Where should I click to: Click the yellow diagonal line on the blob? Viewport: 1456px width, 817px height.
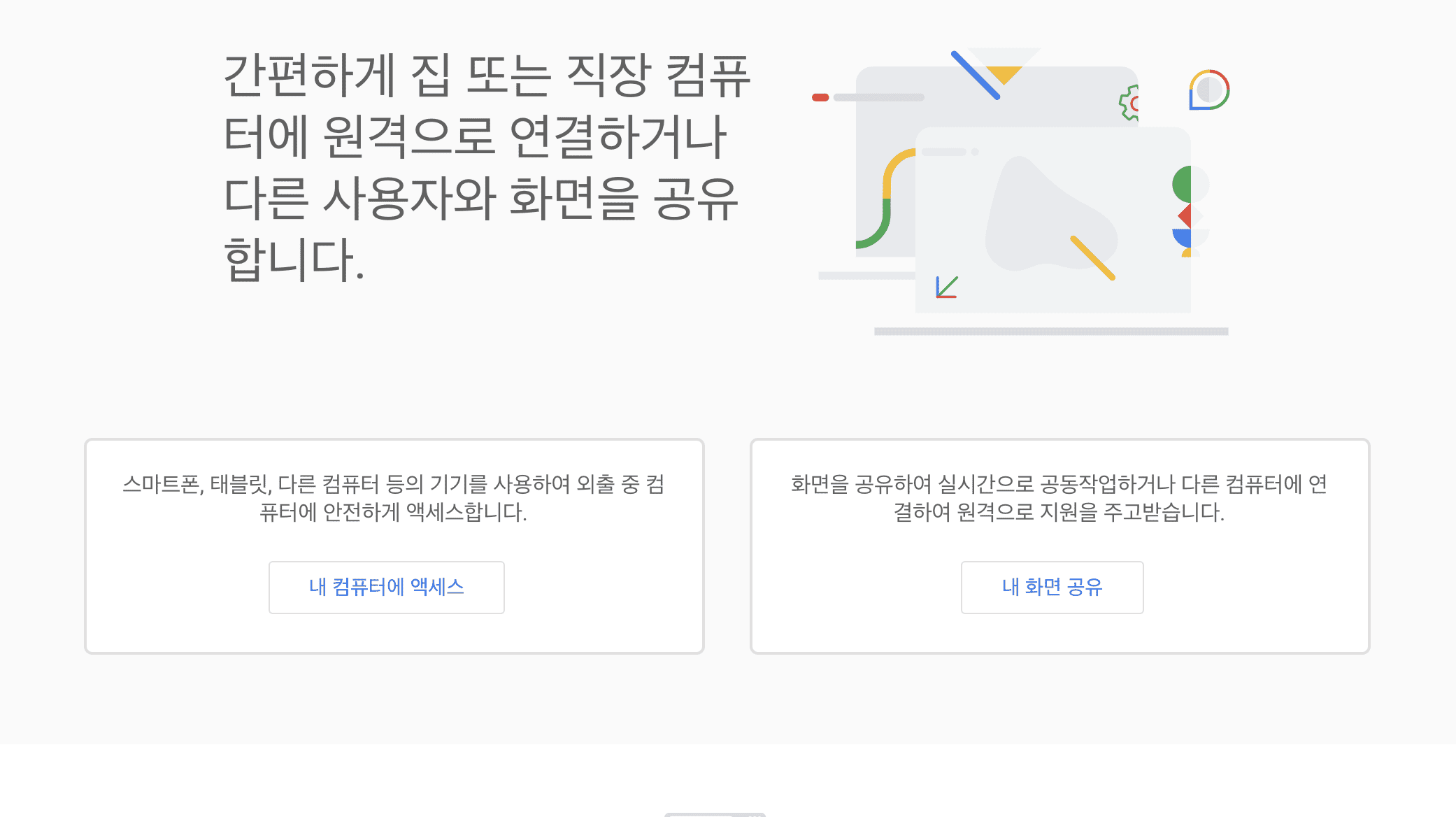(x=1092, y=258)
